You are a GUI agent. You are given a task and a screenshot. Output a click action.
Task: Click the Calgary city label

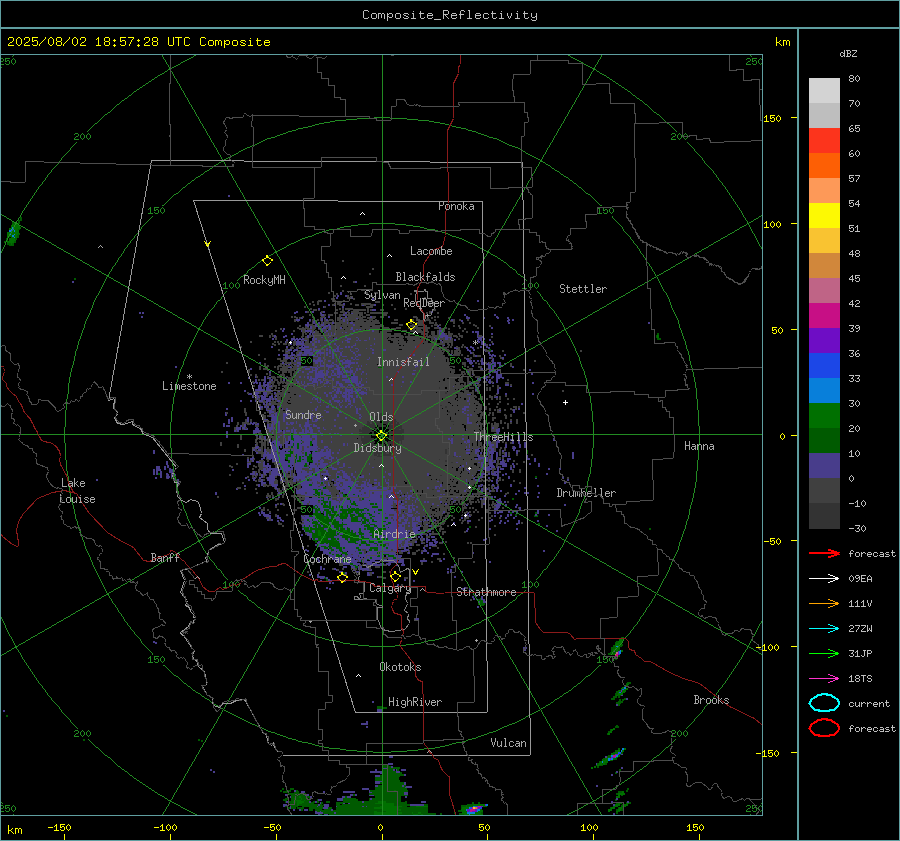click(390, 588)
